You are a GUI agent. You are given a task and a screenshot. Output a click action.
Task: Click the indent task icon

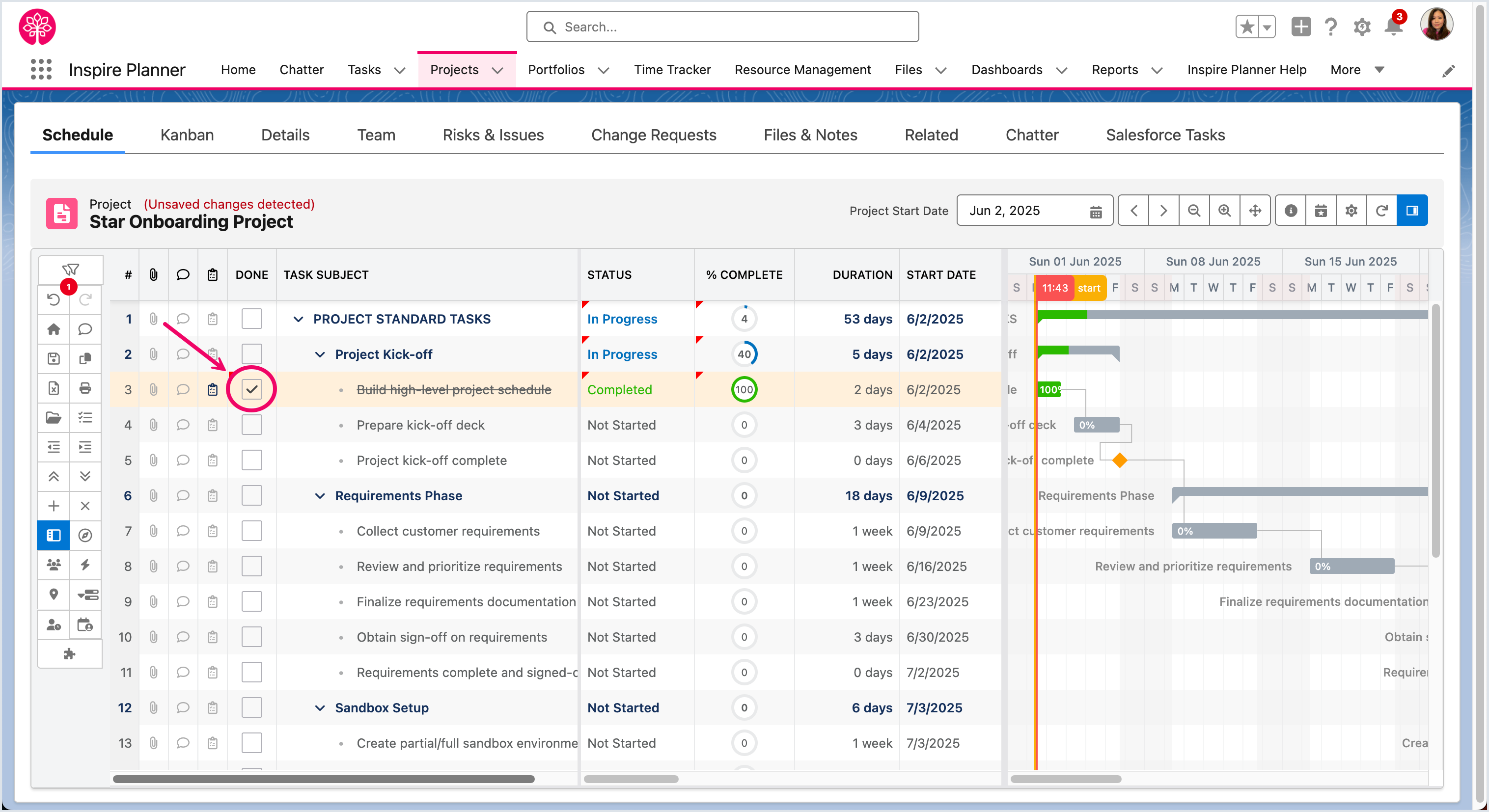(x=85, y=447)
